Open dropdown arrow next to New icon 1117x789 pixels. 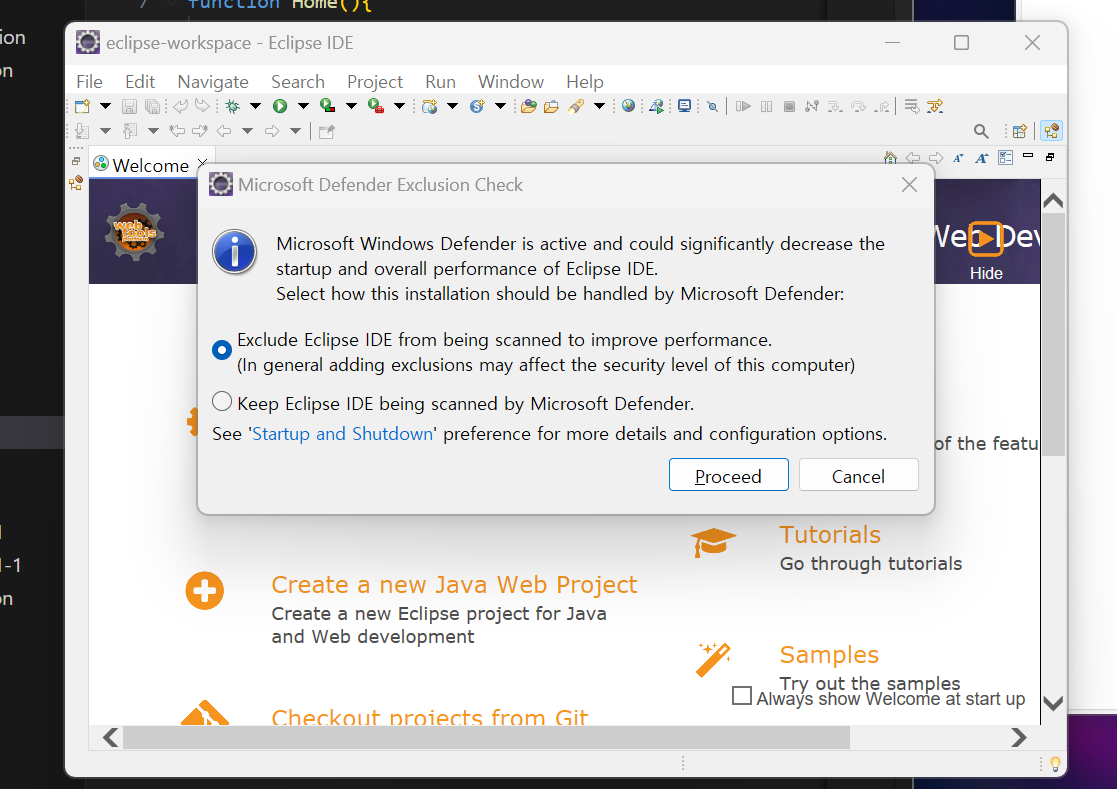pyautogui.click(x=105, y=106)
